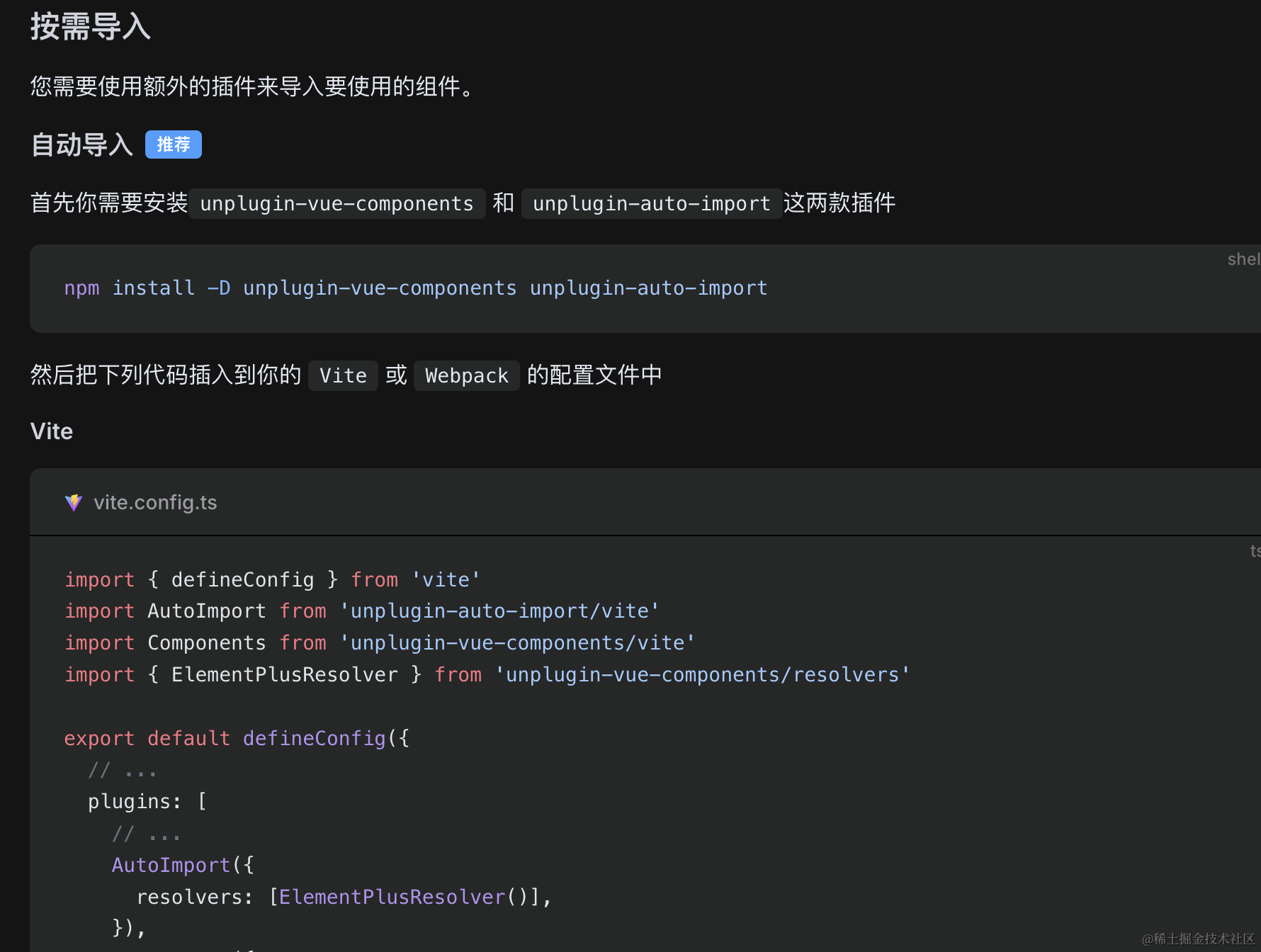Click inline code unplugin-vue-components in the paragraph
The image size is (1261, 952).
tap(337, 204)
